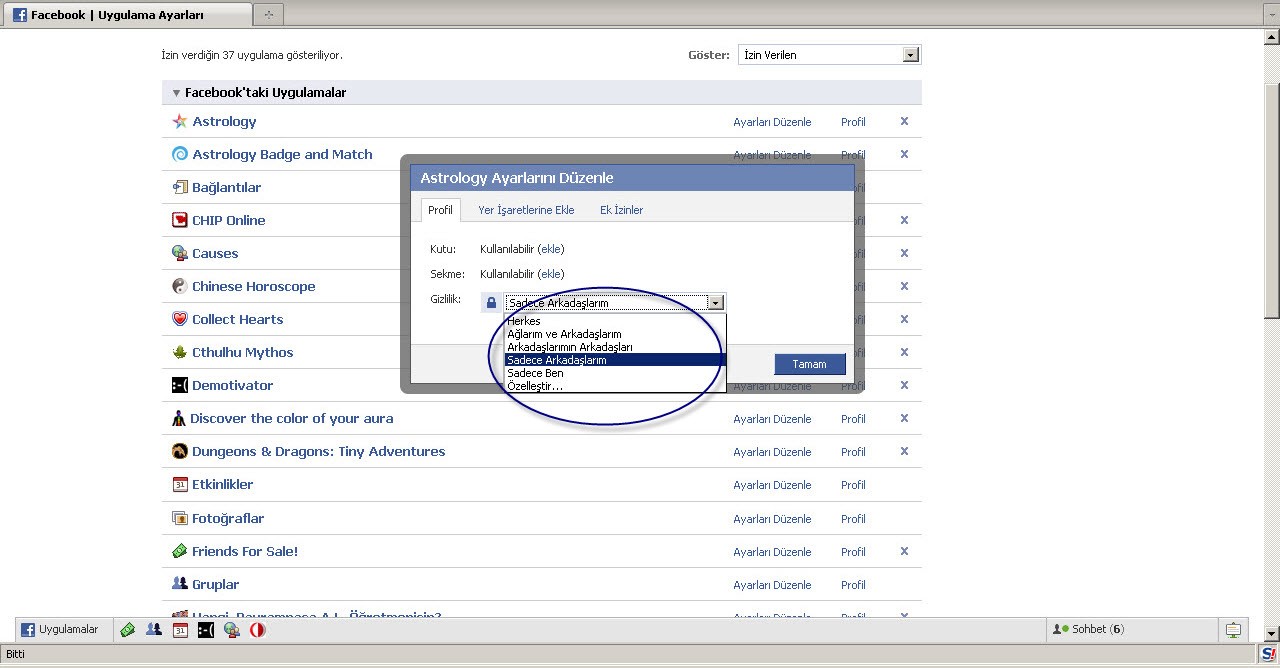The width and height of the screenshot is (1280, 668).
Task: Choose the highlighted Sadece Arkadaşlarım list option
Action: 615,360
